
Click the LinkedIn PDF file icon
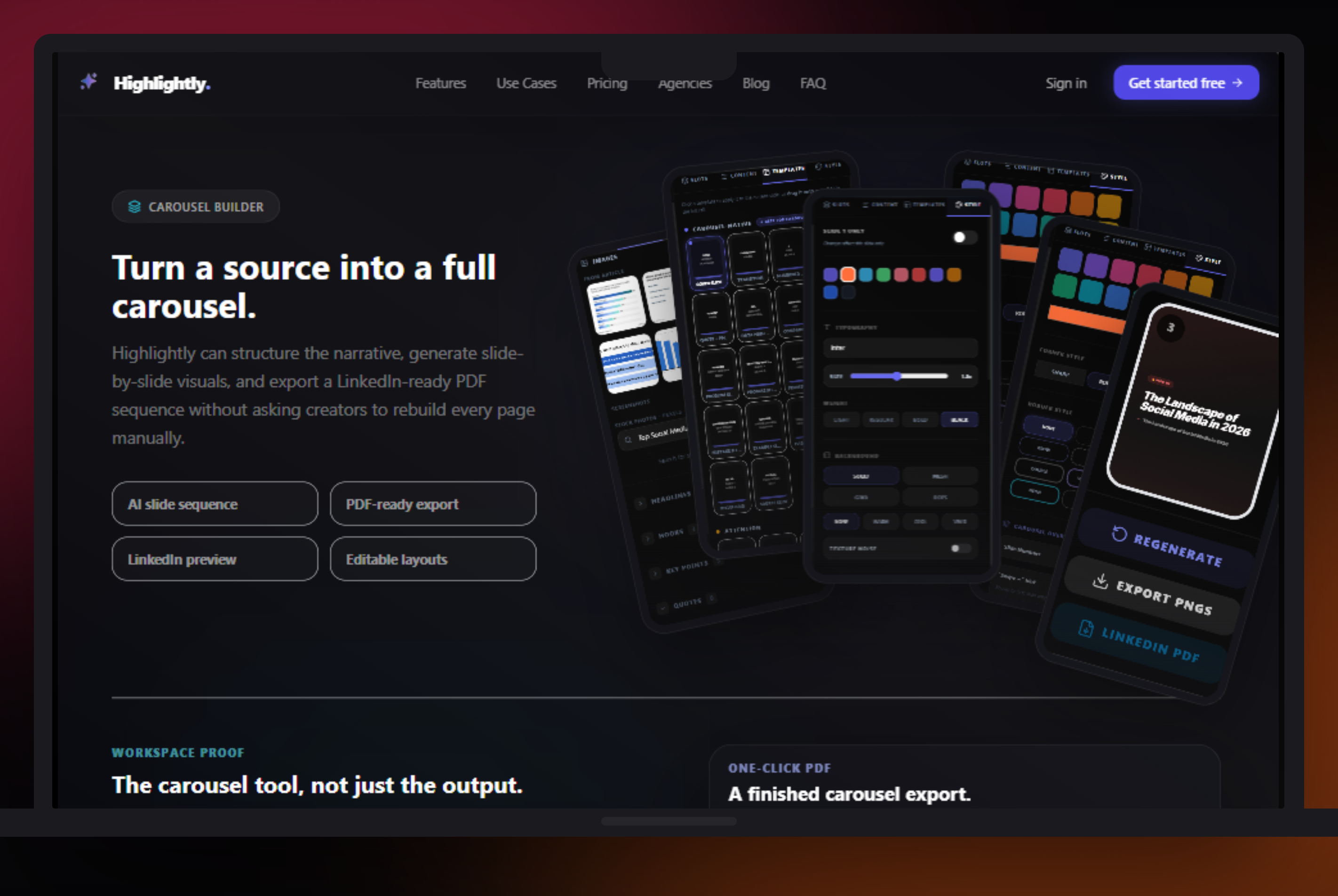pos(1085,628)
